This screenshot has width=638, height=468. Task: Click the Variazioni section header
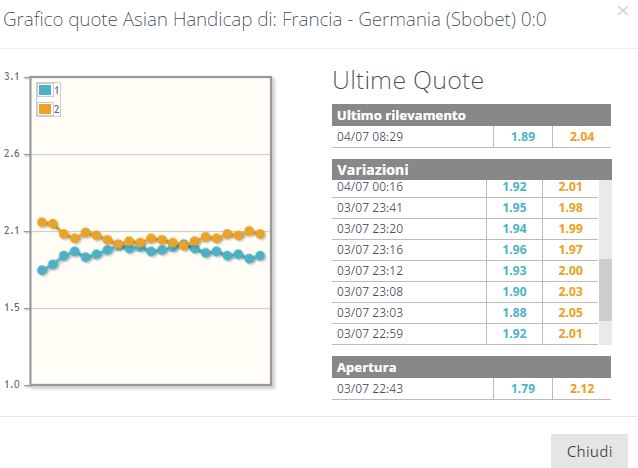[x=471, y=170]
